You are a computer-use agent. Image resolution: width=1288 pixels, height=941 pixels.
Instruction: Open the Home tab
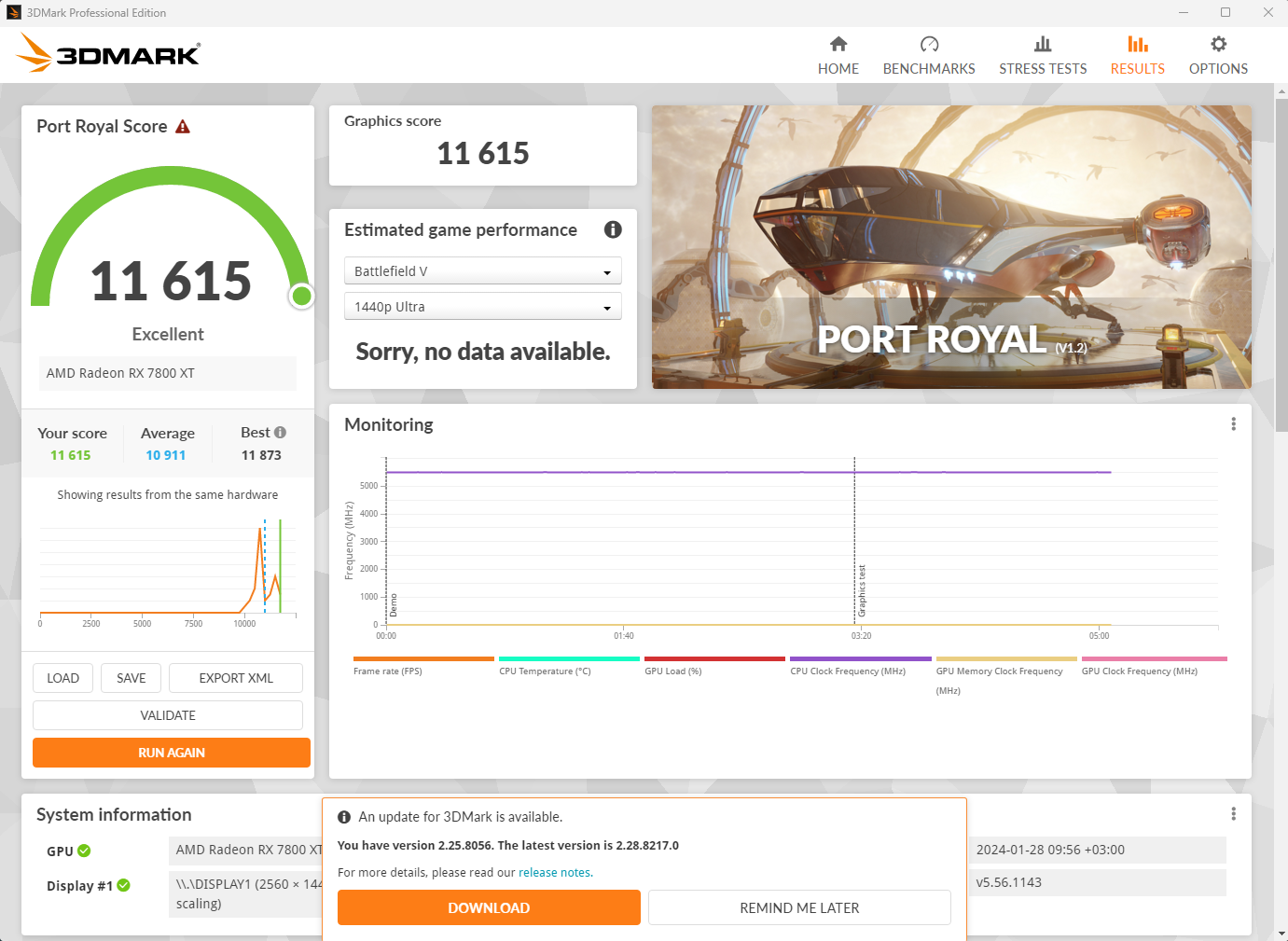pos(838,56)
